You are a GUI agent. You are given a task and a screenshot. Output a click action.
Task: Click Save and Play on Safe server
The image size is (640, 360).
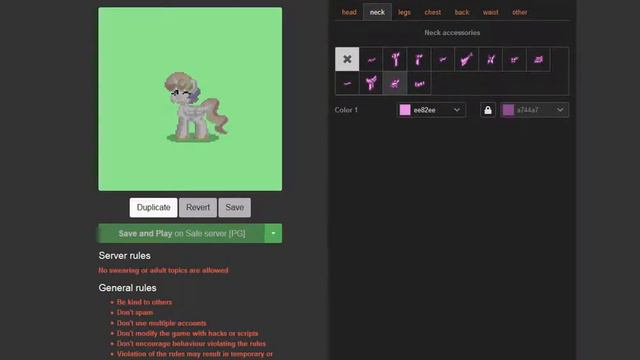pos(181,233)
